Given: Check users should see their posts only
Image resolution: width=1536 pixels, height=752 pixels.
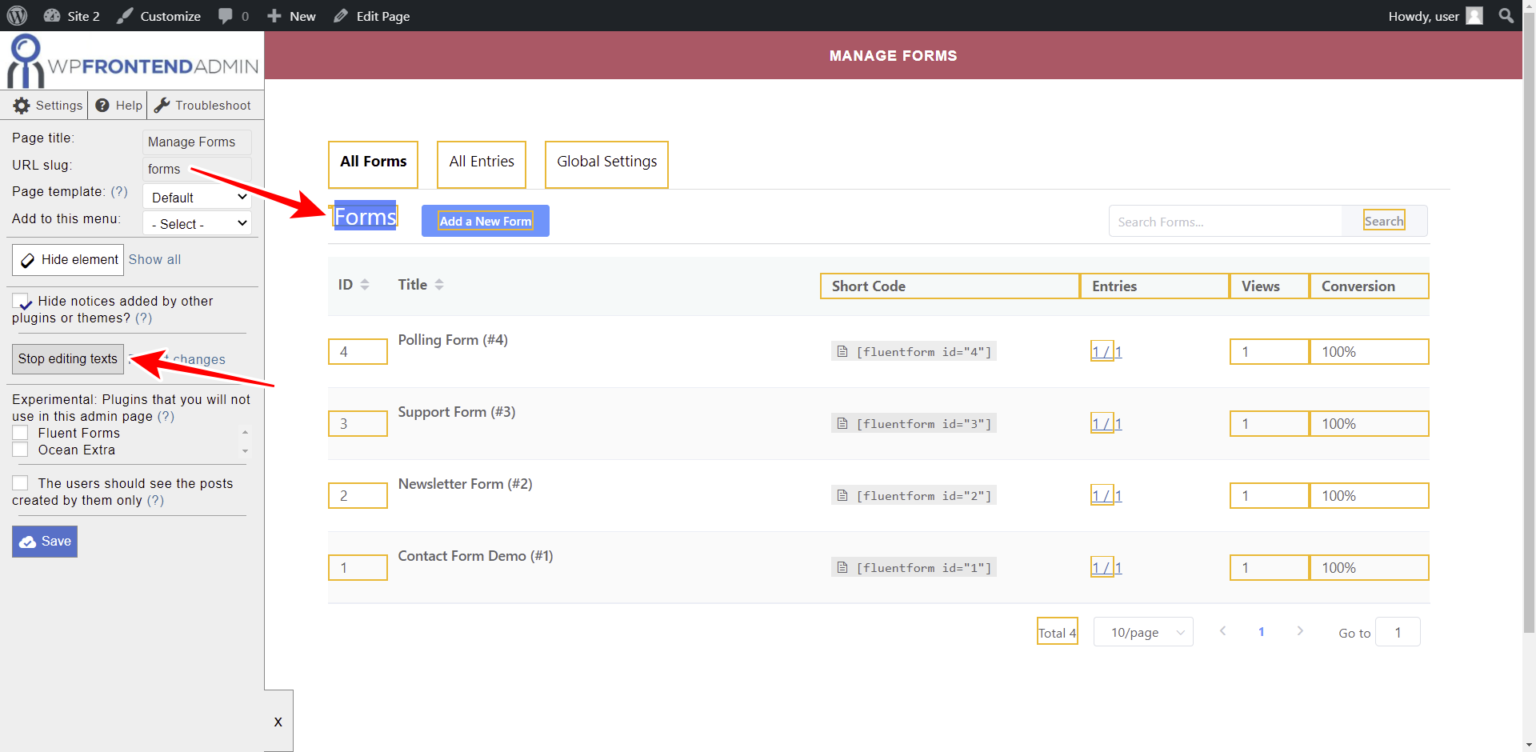Looking at the screenshot, I should pos(19,483).
